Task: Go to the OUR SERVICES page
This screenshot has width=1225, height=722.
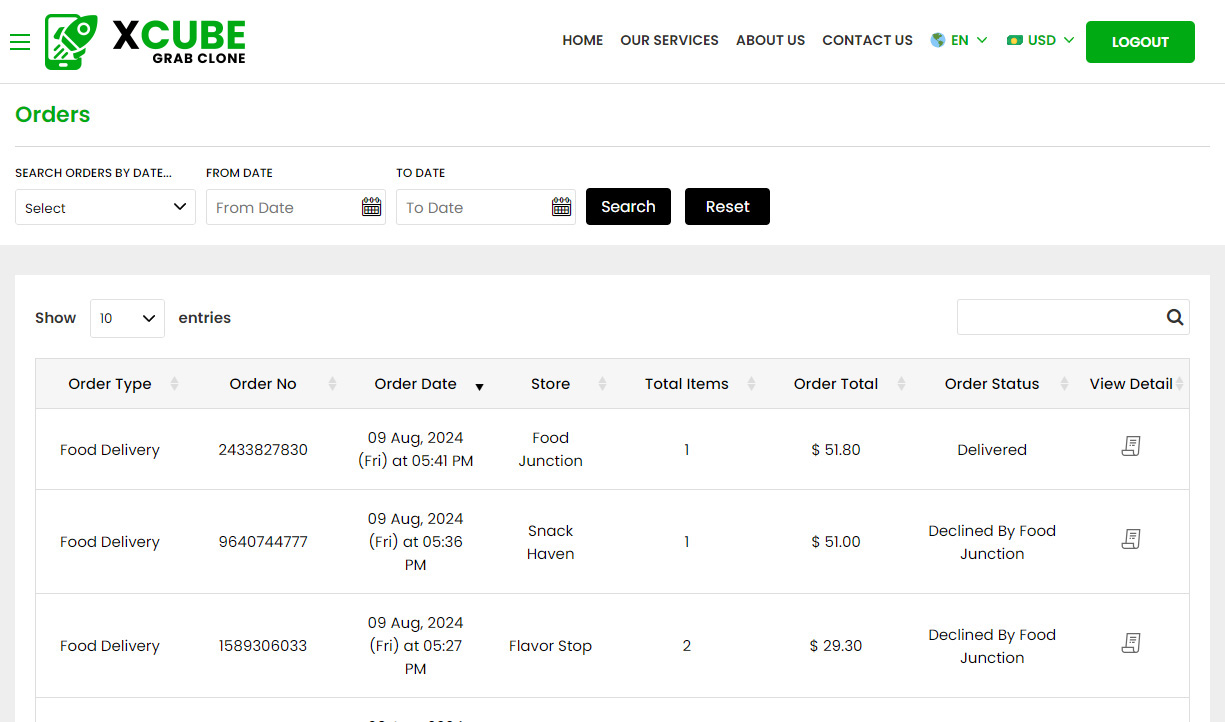Action: coord(669,40)
